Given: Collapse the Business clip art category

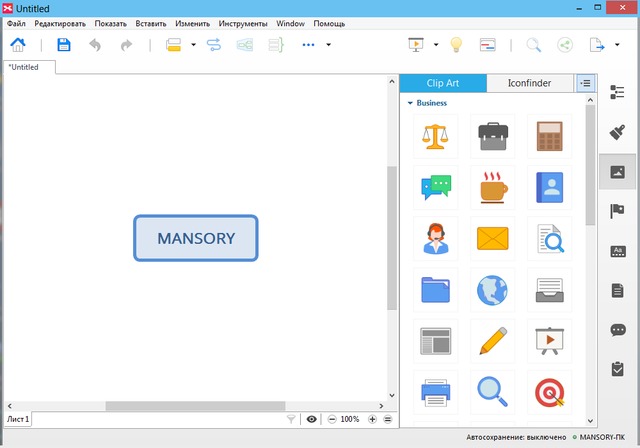Looking at the screenshot, I should pos(410,103).
